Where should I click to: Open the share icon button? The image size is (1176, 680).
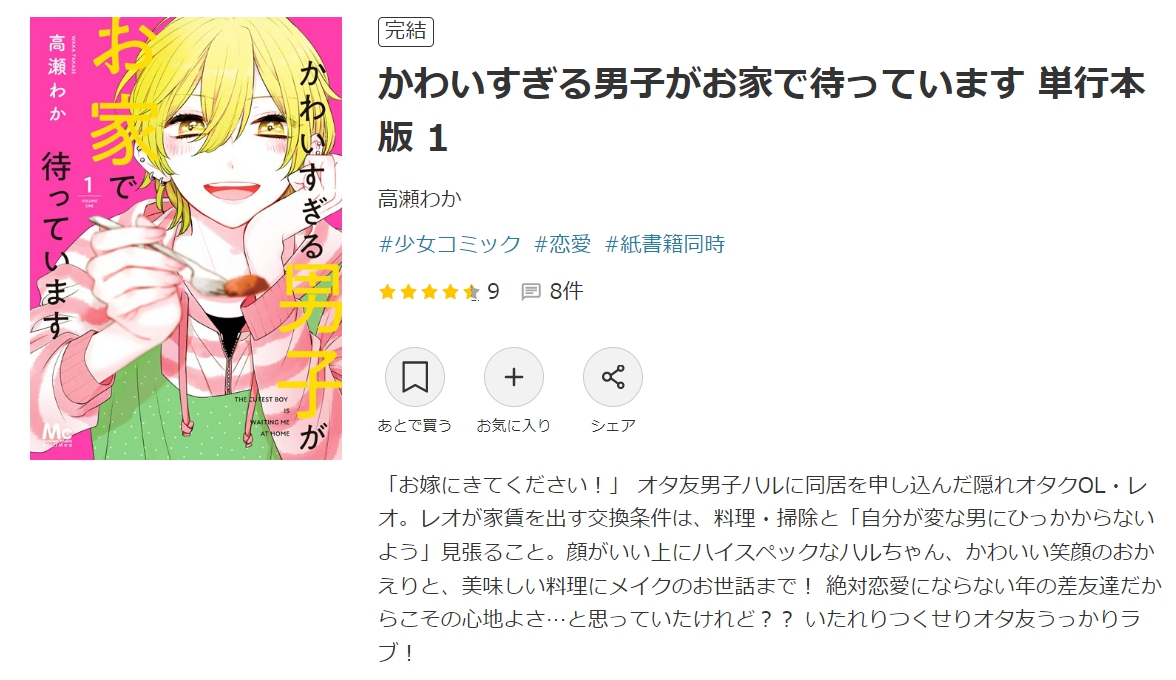coord(613,377)
